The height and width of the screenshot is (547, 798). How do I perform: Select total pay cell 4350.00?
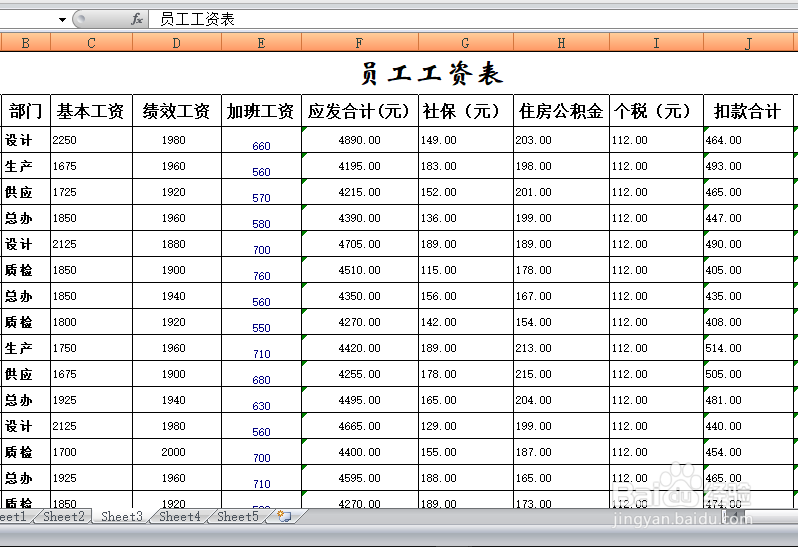(x=359, y=296)
